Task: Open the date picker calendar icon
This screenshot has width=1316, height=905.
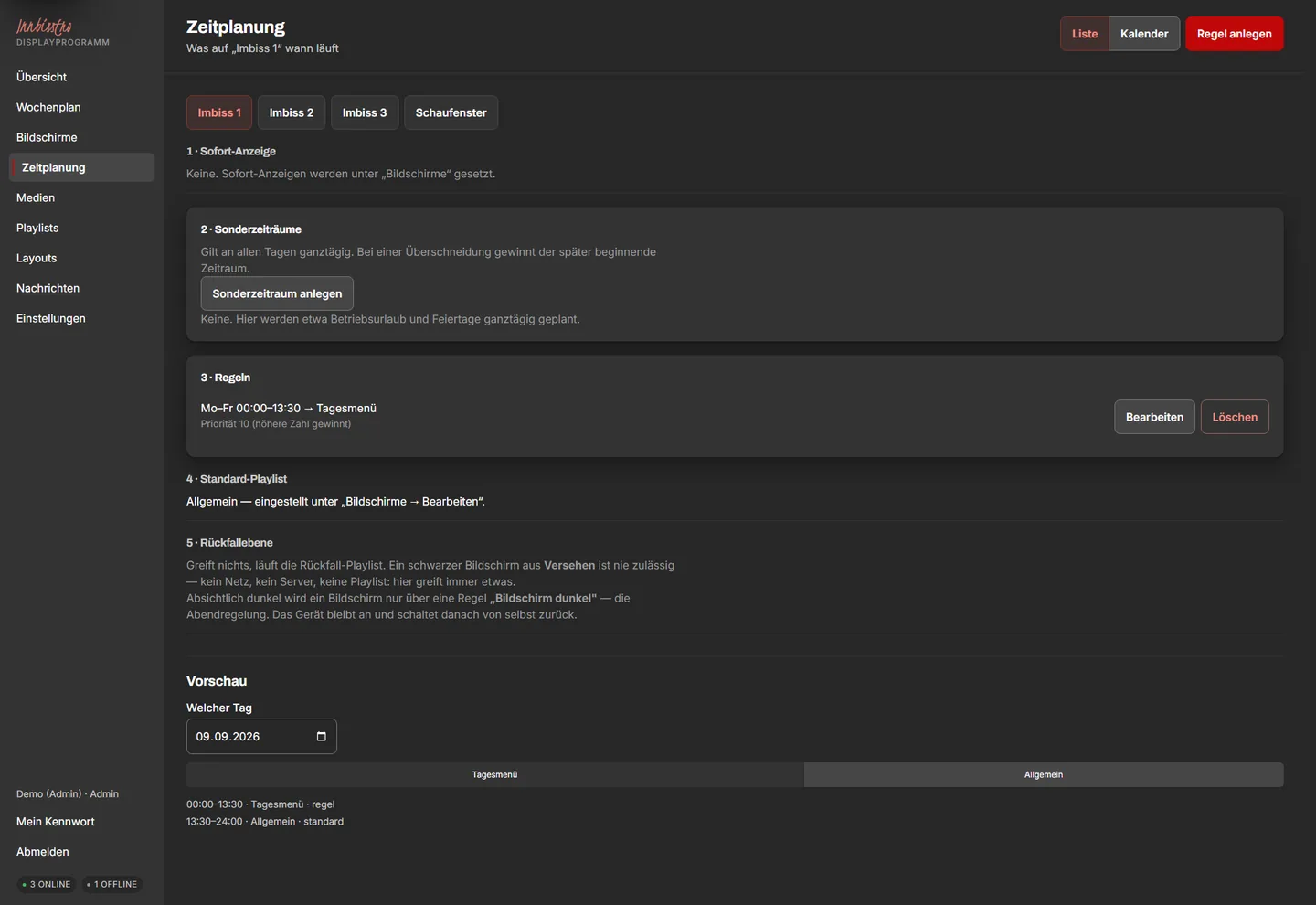Action: (321, 737)
